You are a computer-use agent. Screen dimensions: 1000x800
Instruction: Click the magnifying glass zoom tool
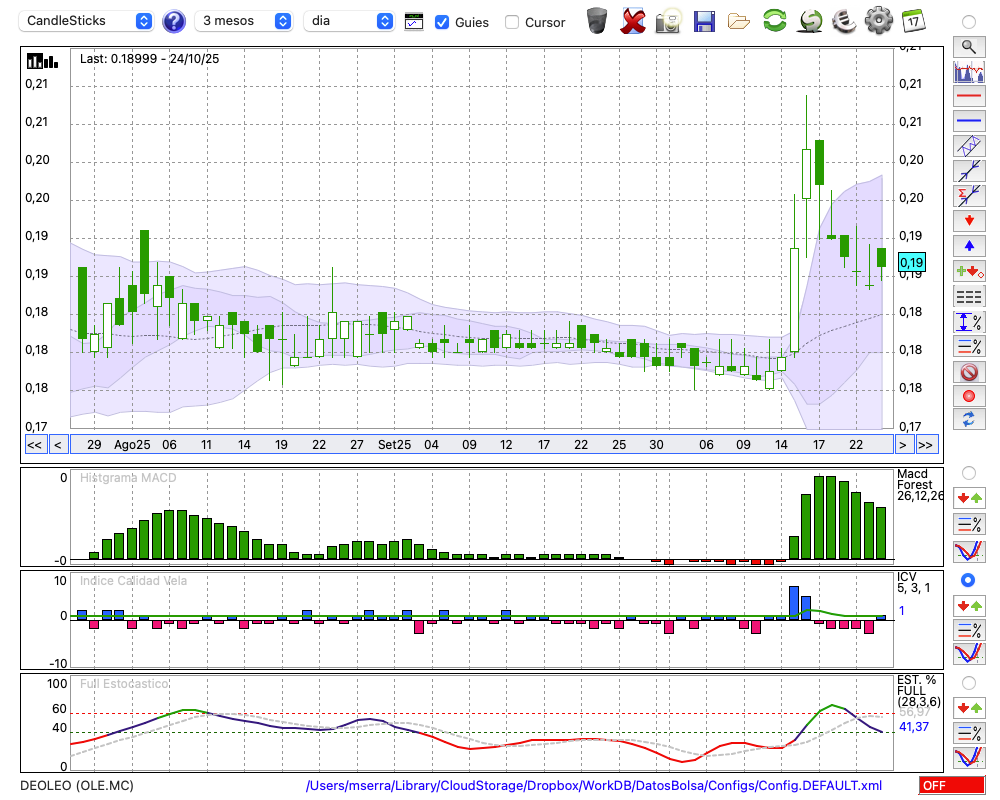[968, 46]
